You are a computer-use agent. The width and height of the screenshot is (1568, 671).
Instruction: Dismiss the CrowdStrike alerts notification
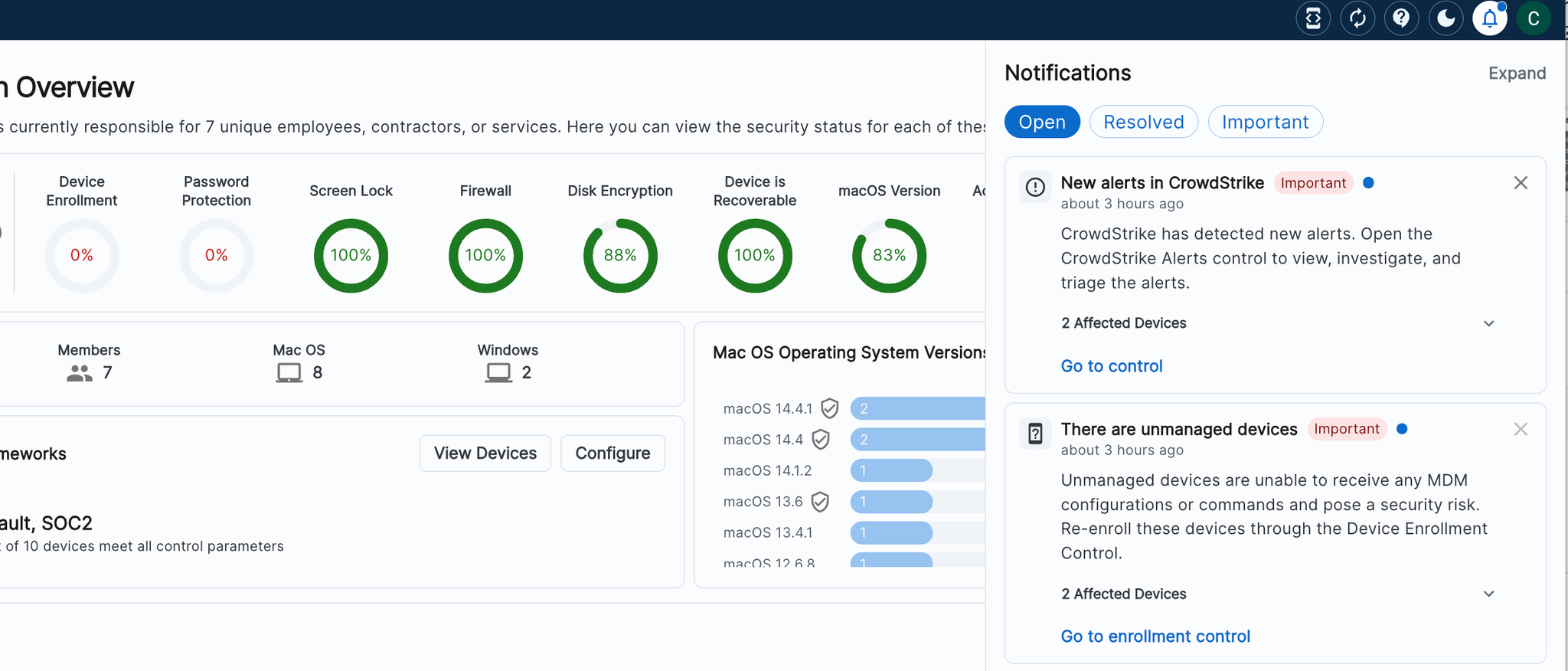1521,183
